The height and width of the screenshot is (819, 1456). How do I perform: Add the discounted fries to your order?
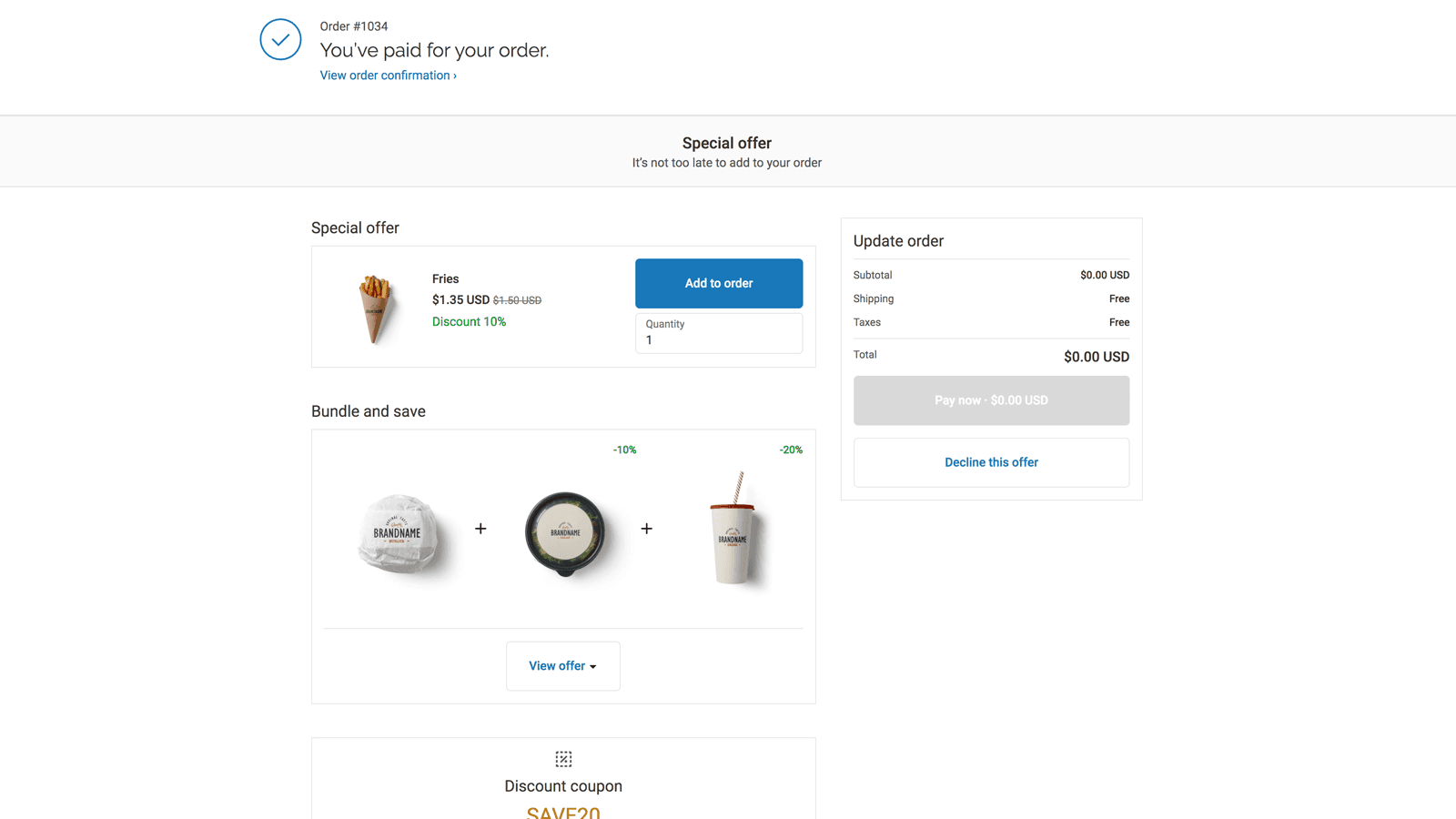[x=718, y=283]
